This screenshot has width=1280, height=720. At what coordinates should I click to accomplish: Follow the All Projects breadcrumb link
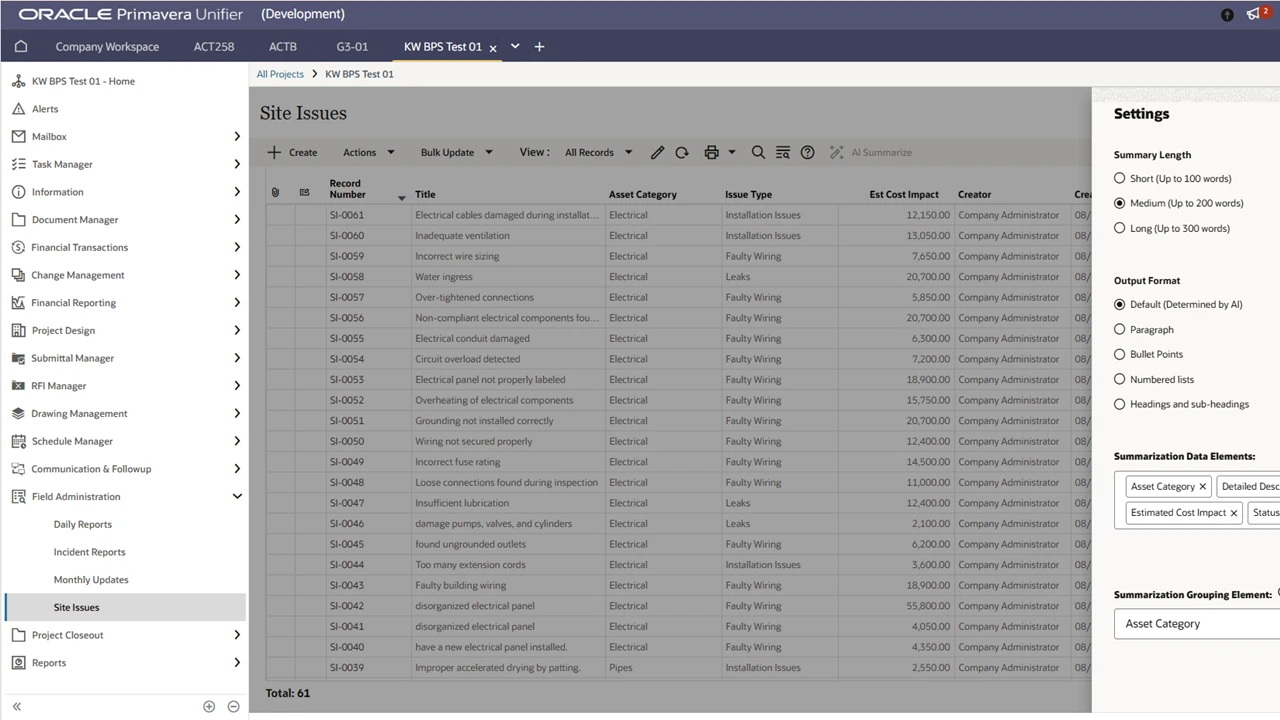(x=280, y=73)
